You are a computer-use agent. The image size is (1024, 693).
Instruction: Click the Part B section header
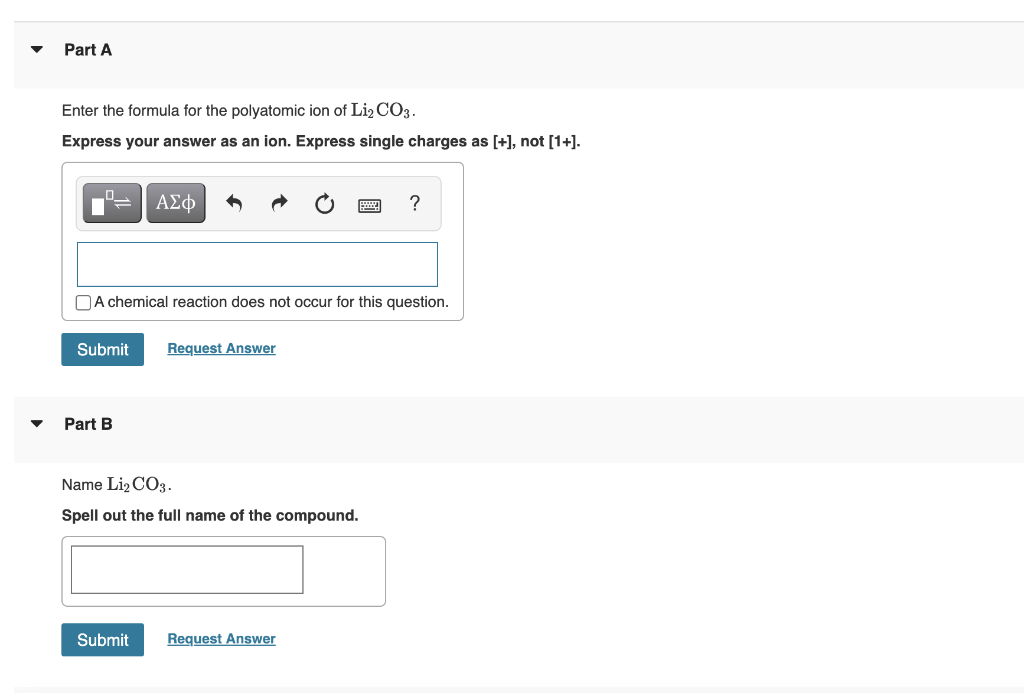(x=88, y=423)
